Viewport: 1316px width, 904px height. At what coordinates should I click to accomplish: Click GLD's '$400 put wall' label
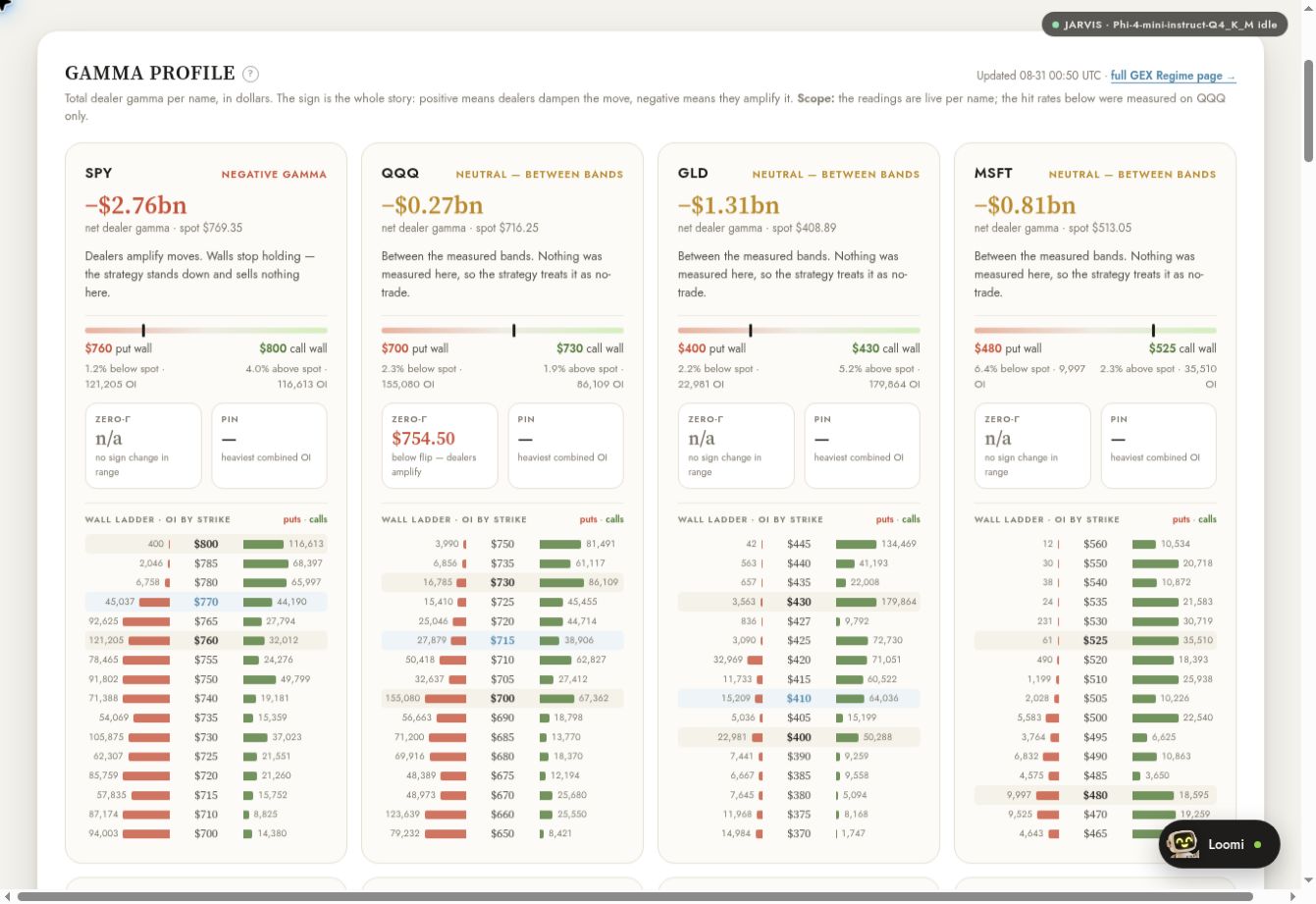711,348
